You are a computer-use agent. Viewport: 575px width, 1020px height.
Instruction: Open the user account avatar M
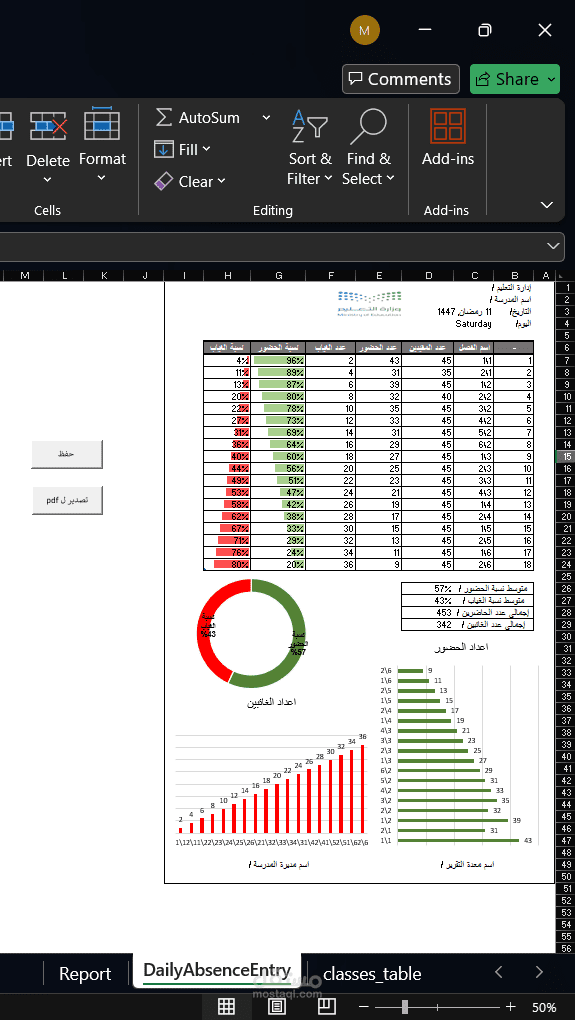pyautogui.click(x=364, y=31)
